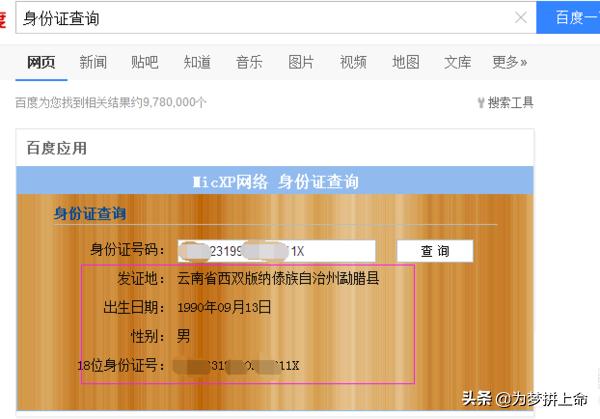
Task: Open the 贴吧 tab
Action: coord(145,62)
